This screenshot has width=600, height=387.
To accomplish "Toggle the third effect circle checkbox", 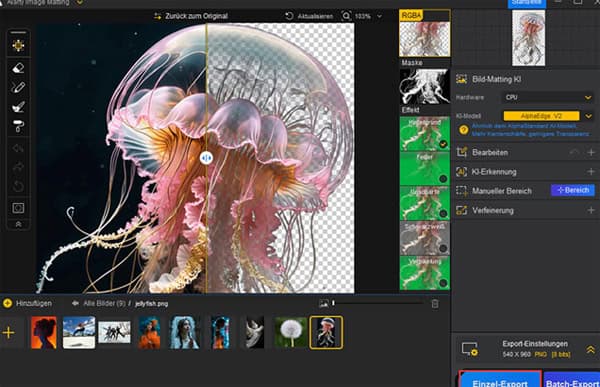I will click(443, 214).
